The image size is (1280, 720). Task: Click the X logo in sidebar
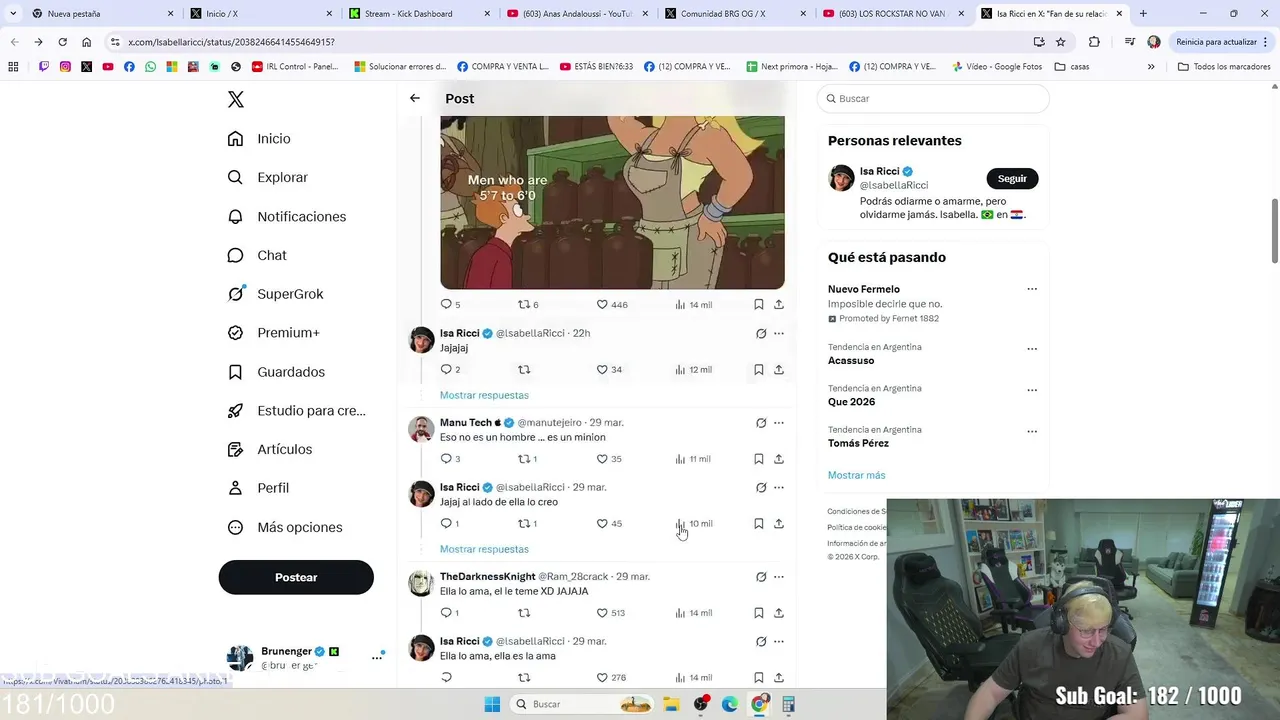point(236,99)
